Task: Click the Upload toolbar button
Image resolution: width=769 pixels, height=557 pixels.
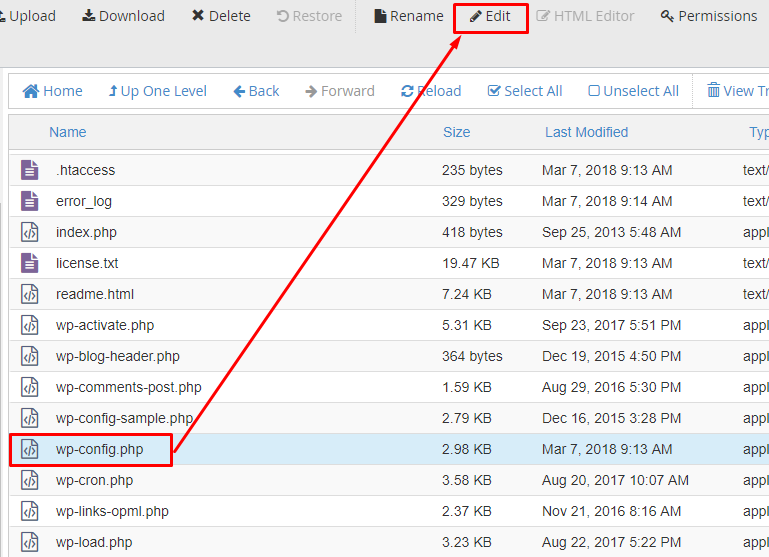Action: (x=27, y=16)
